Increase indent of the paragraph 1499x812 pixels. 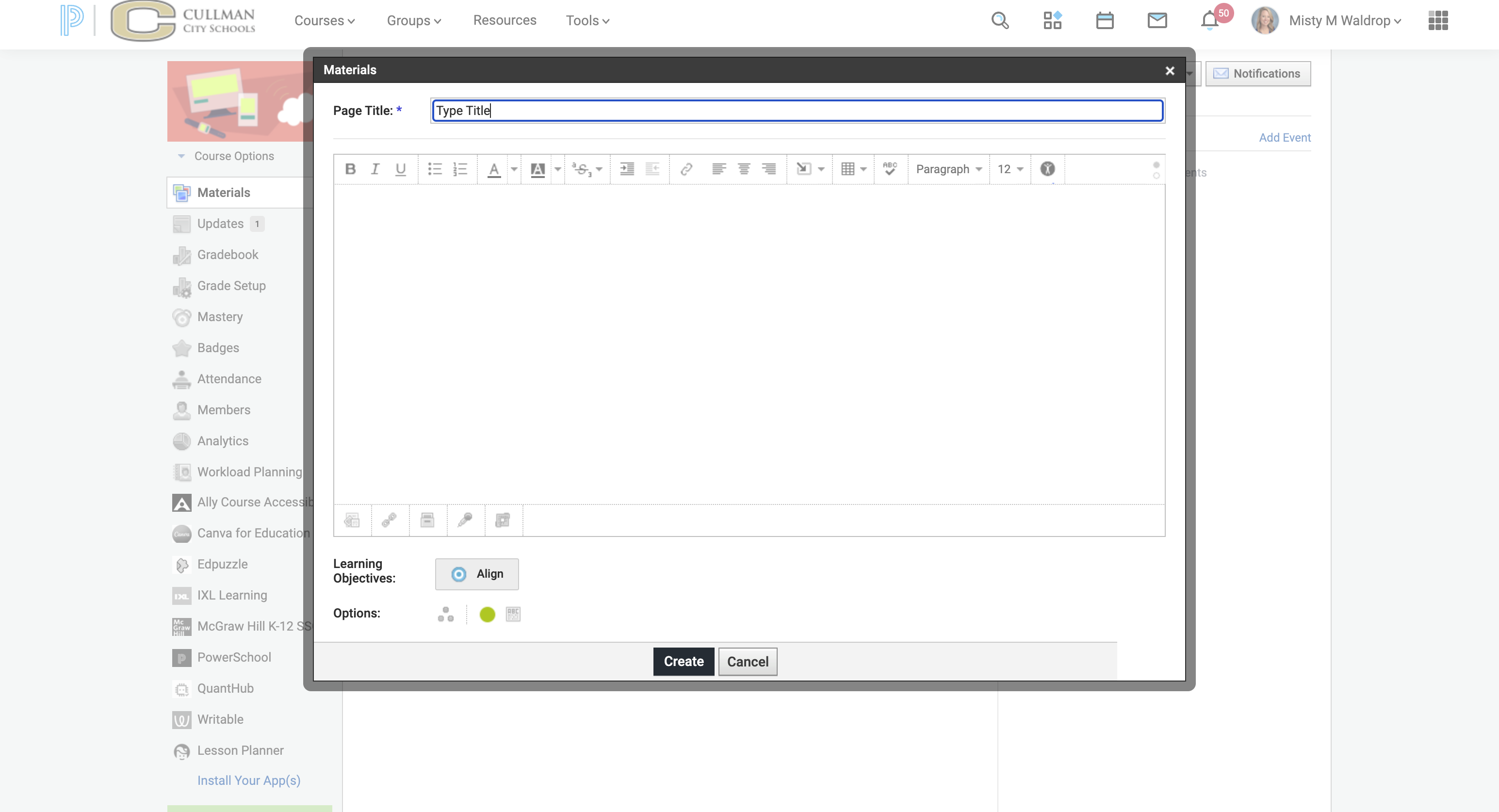627,169
